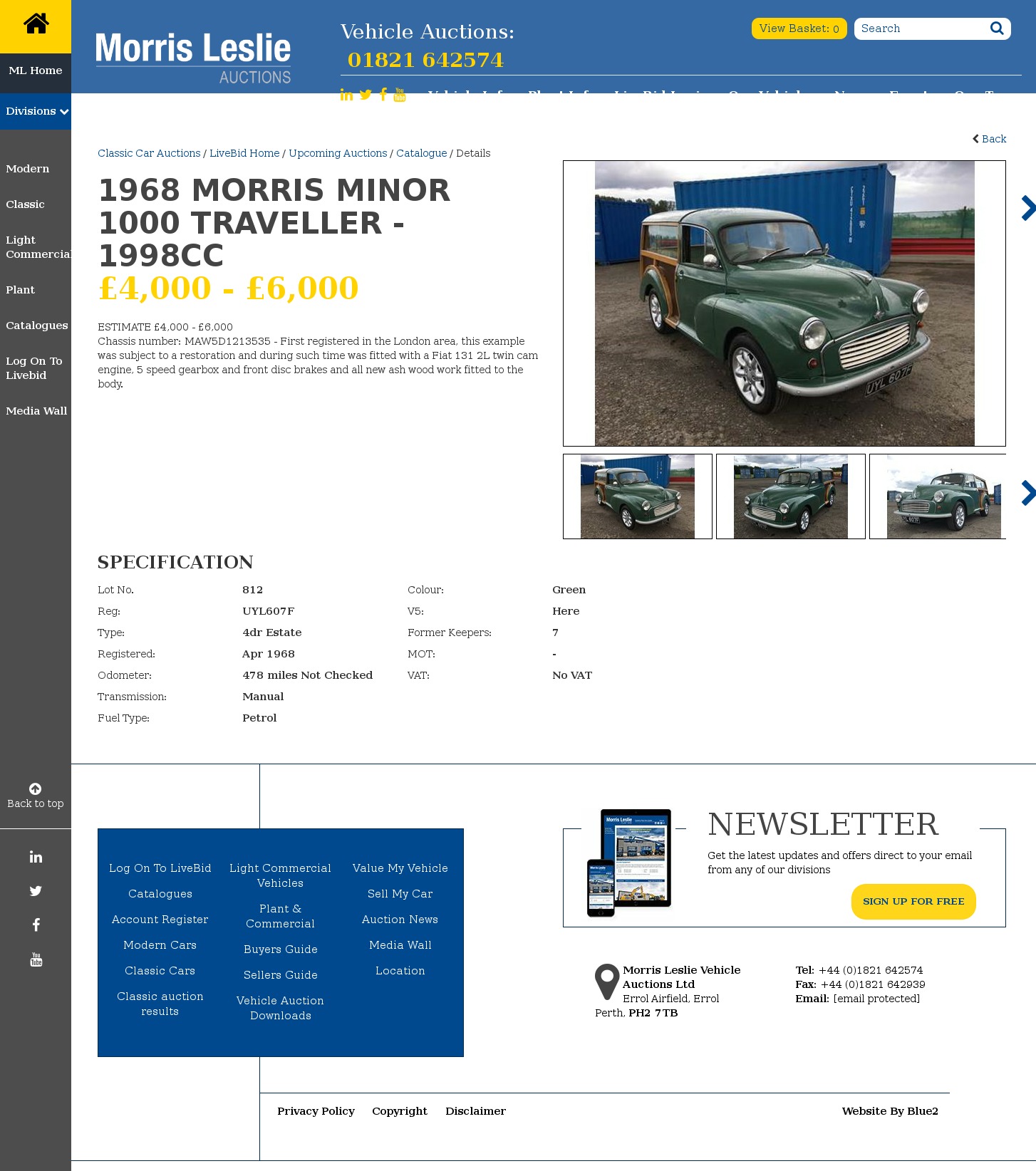Advance thumbnail strip with right arrow
1036x1171 pixels.
pyautogui.click(x=1027, y=493)
